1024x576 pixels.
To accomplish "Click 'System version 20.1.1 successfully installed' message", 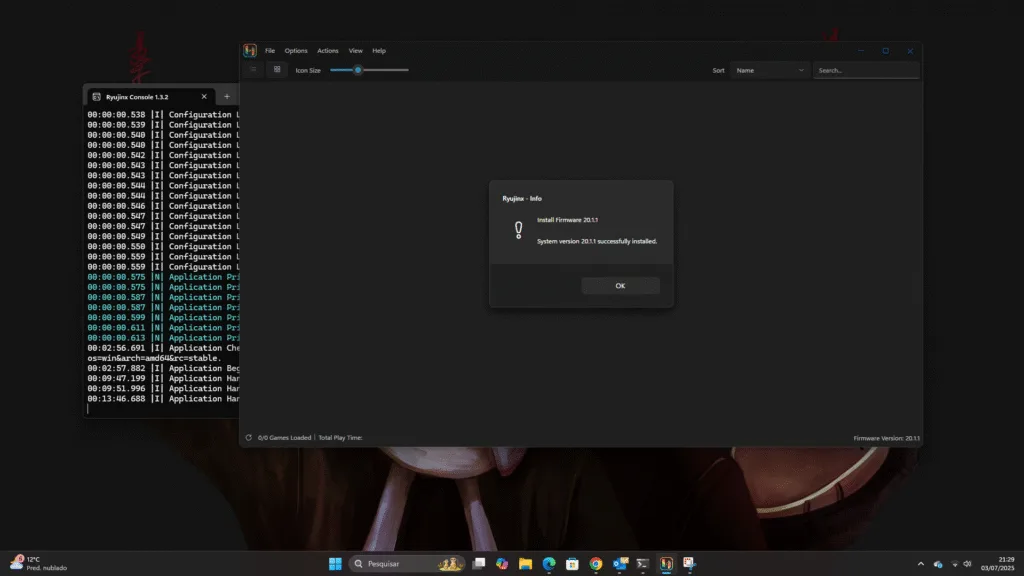I will pyautogui.click(x=597, y=241).
